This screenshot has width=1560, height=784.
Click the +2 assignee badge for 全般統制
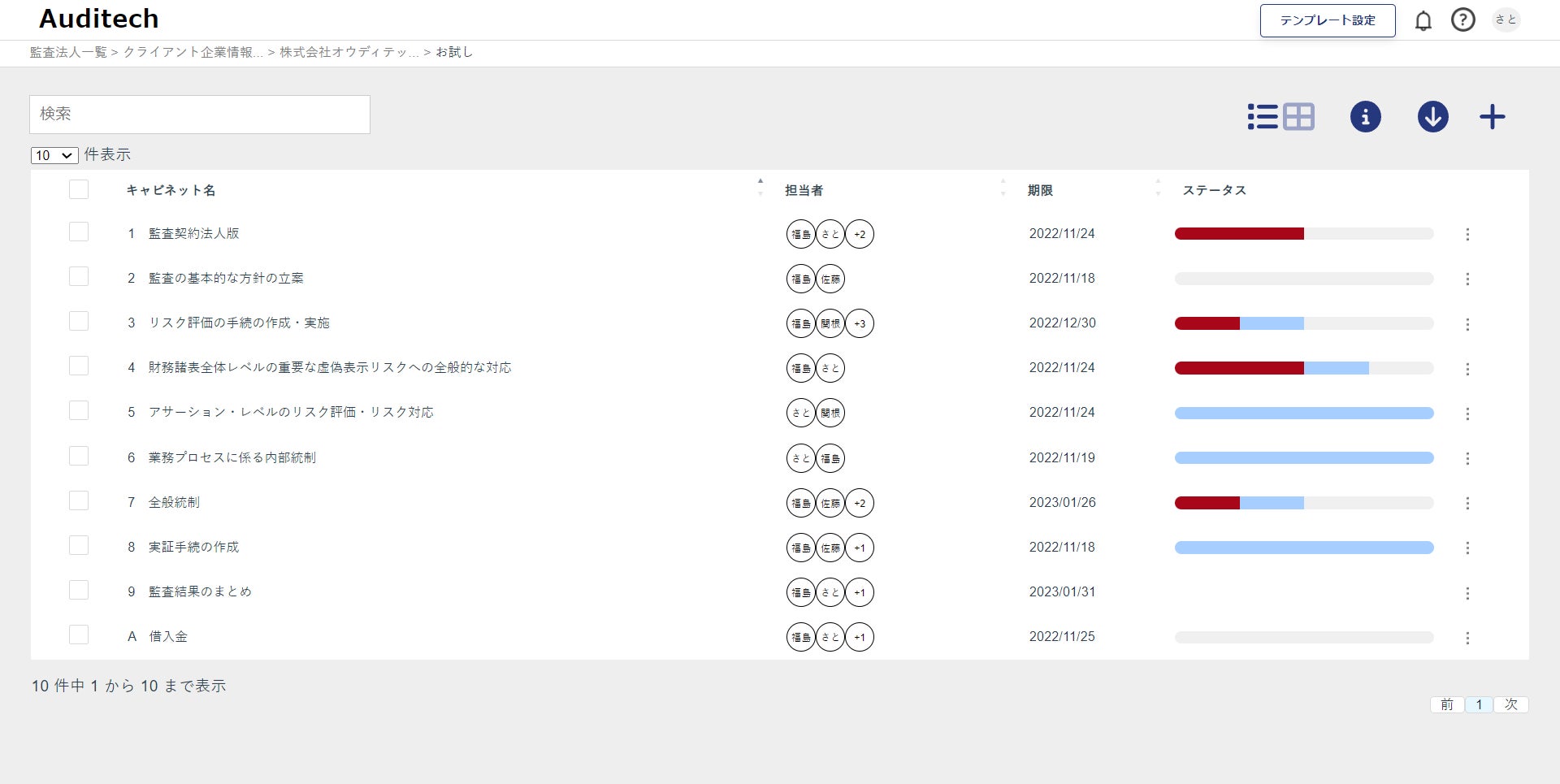click(x=860, y=503)
